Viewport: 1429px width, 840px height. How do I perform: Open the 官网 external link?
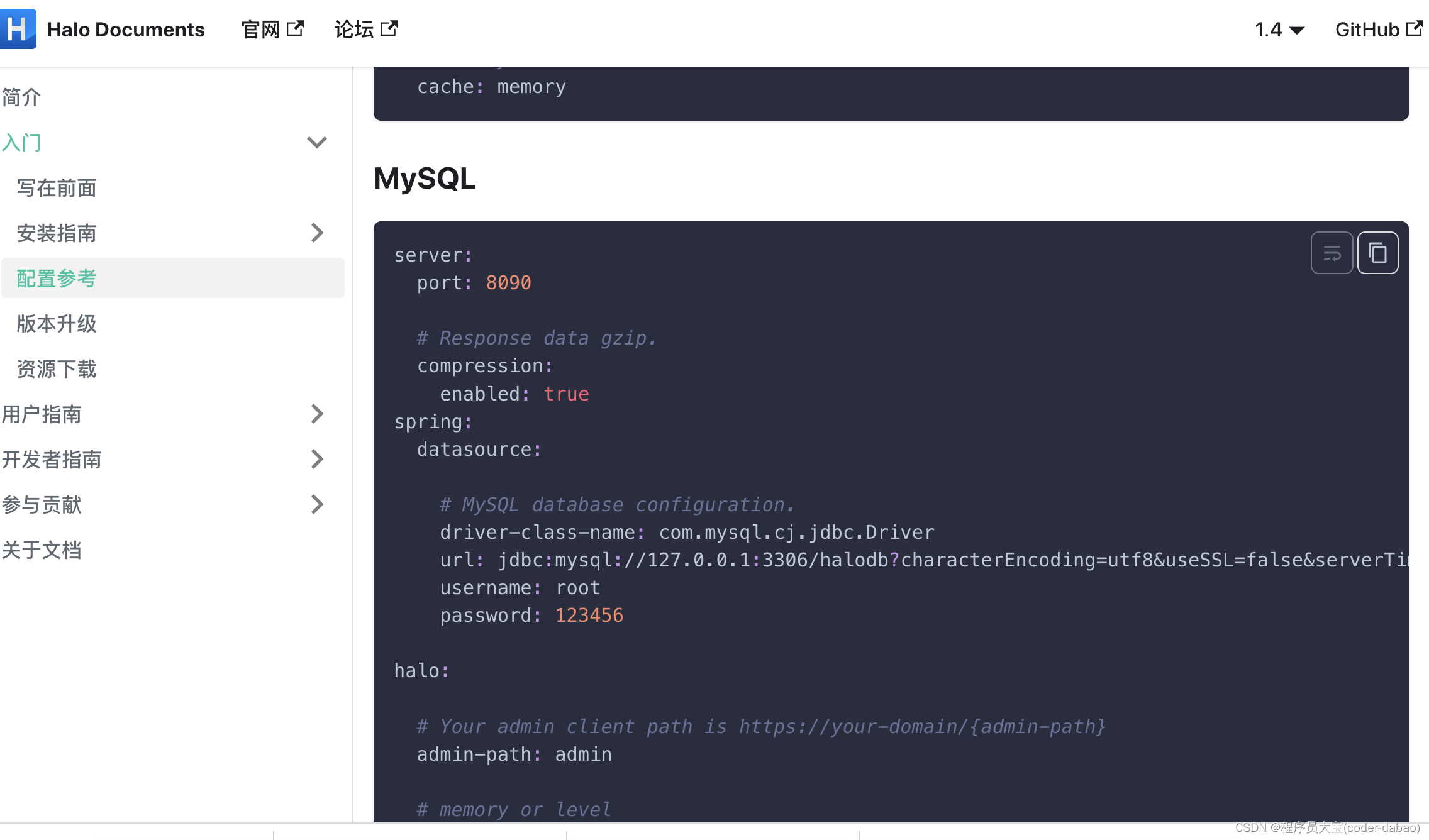[x=272, y=29]
